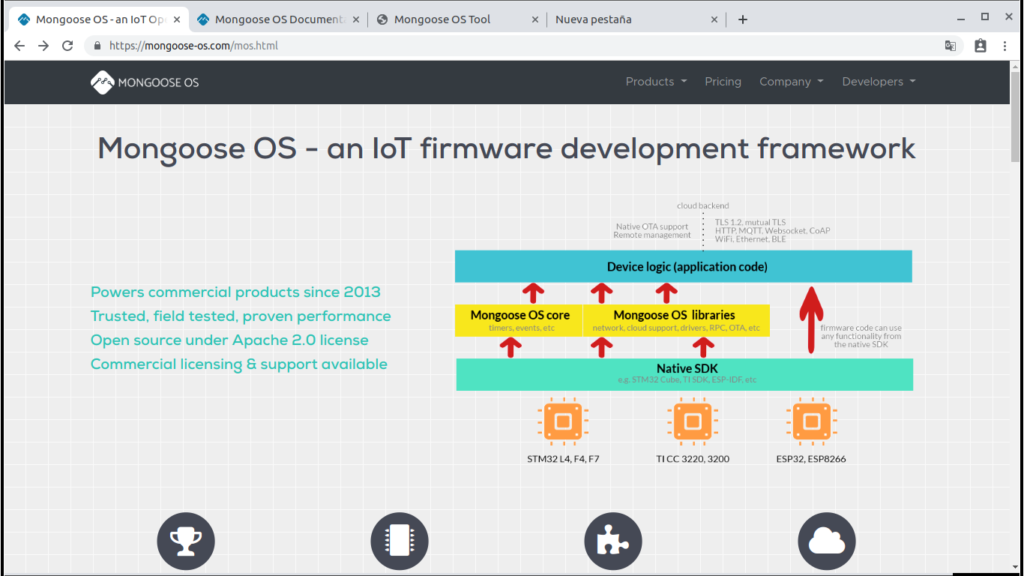
Task: Expand the Products dropdown menu
Action: 656,82
